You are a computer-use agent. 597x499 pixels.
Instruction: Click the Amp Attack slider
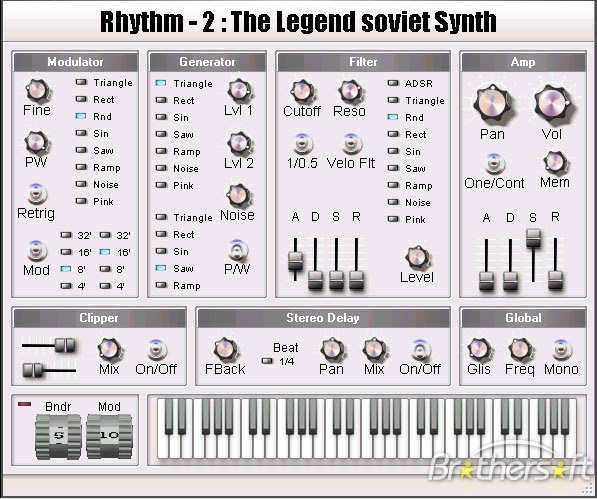[486, 281]
